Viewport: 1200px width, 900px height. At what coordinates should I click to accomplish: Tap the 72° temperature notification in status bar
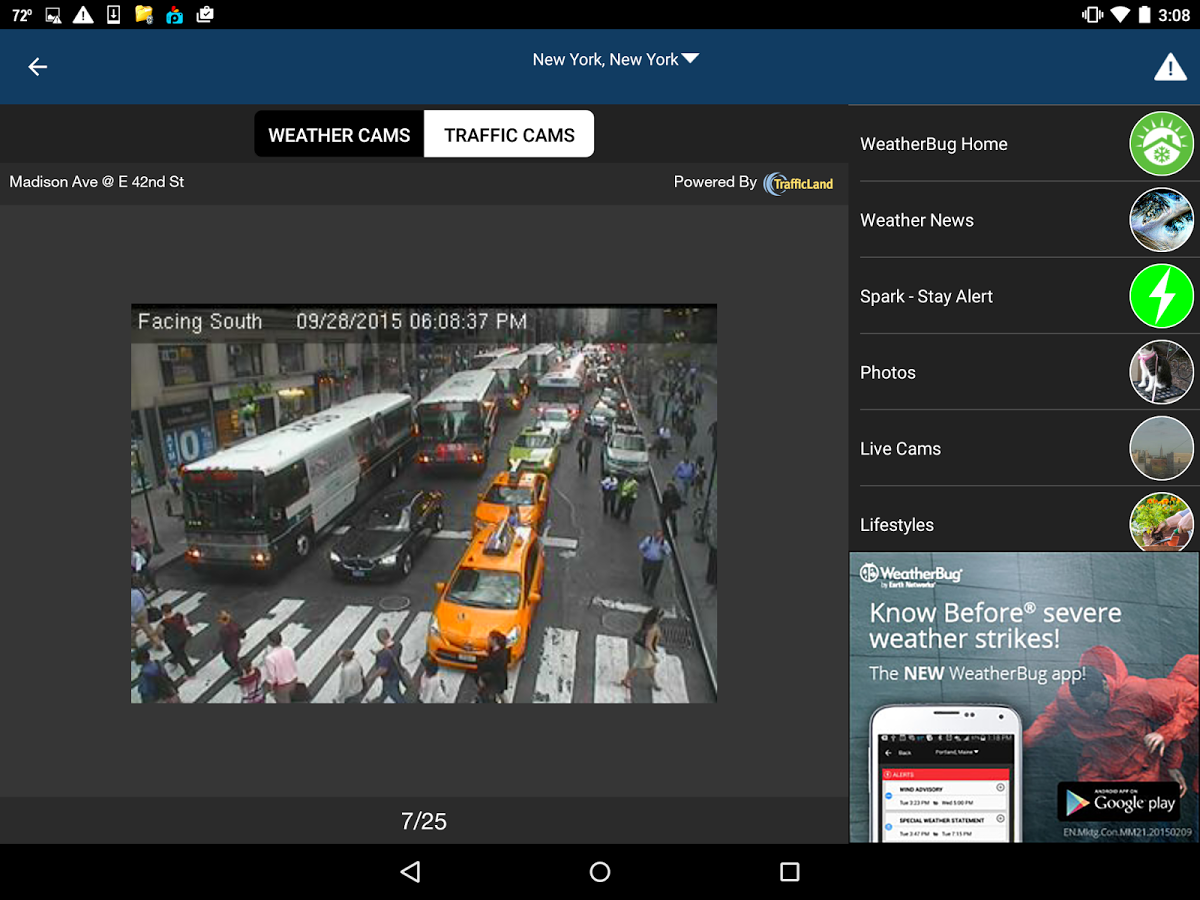22,16
